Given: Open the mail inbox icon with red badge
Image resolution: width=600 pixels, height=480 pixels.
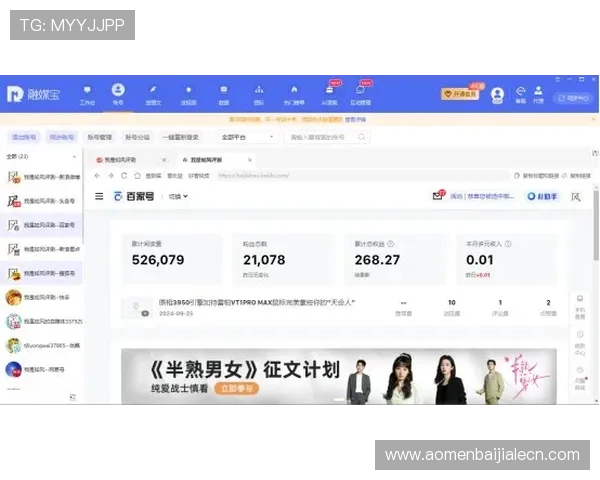Looking at the screenshot, I should (438, 195).
